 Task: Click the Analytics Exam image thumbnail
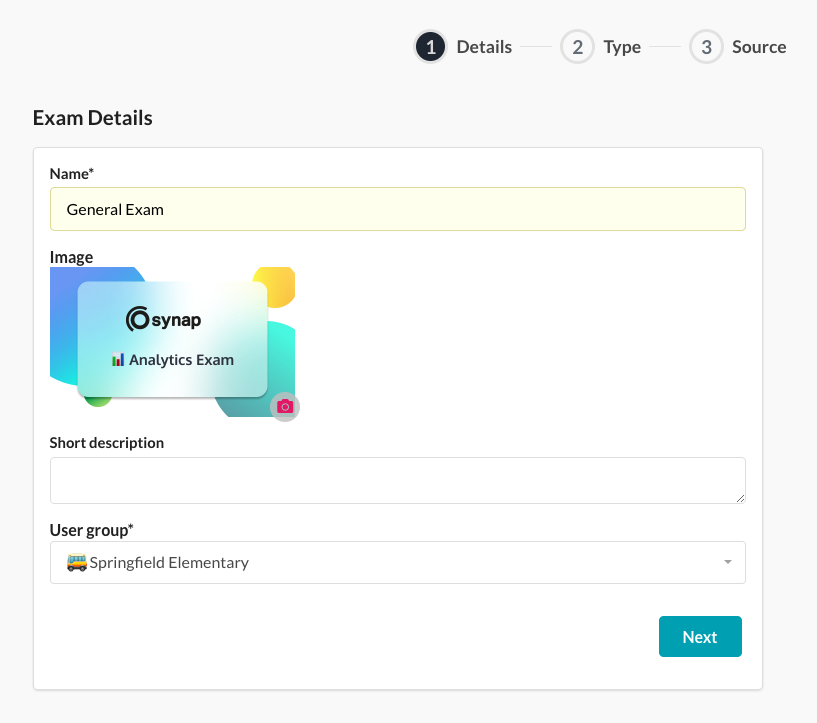click(x=172, y=342)
